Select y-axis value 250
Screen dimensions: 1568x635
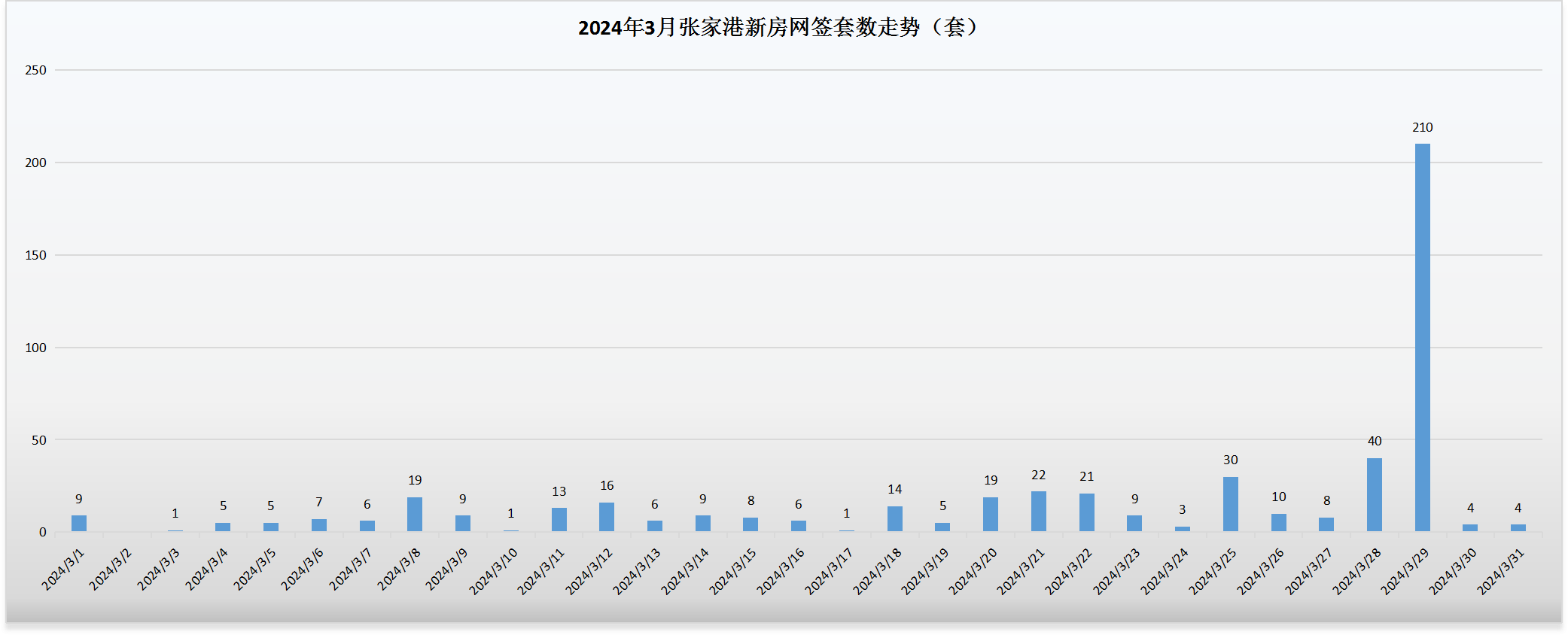coord(35,70)
